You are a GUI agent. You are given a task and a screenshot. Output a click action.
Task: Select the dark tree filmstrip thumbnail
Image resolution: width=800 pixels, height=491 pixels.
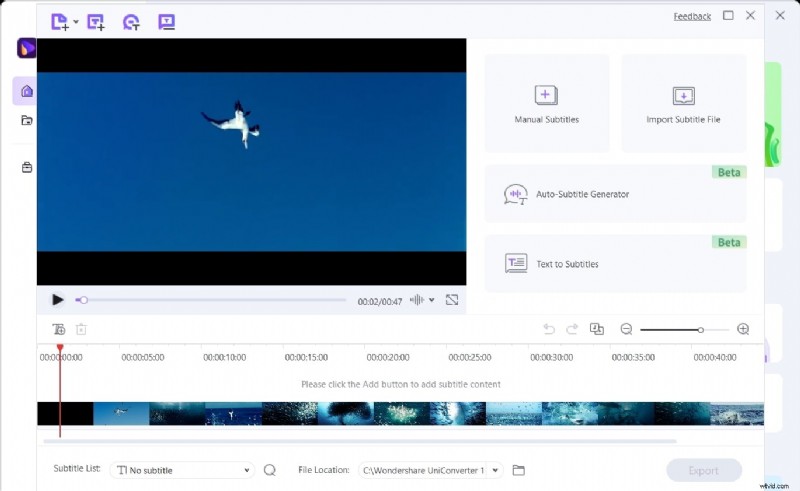tap(346, 413)
